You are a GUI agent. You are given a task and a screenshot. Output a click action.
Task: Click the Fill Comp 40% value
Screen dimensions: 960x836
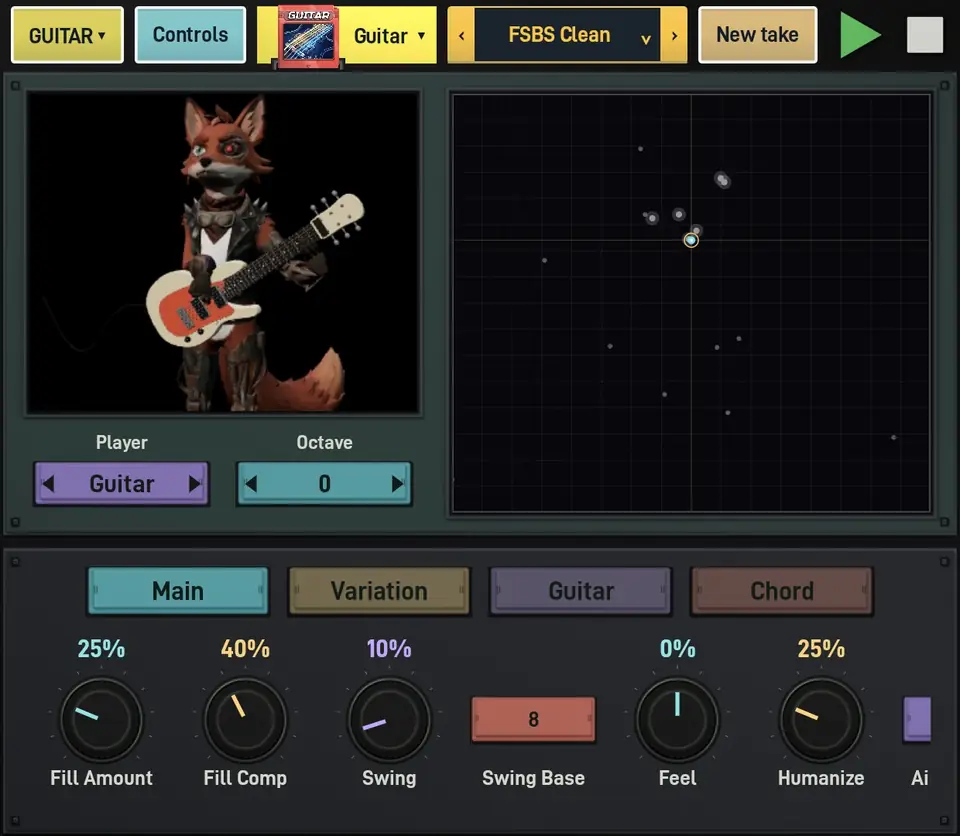tap(245, 649)
